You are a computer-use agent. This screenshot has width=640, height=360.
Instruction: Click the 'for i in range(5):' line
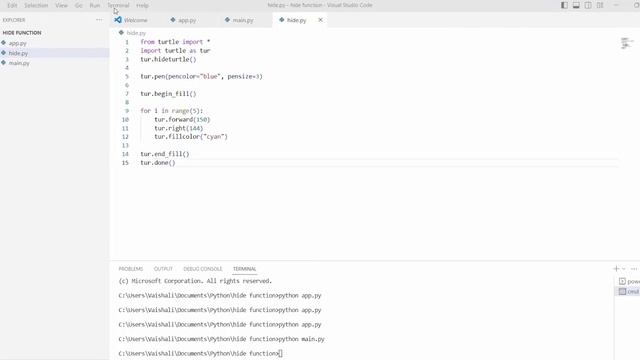point(171,111)
